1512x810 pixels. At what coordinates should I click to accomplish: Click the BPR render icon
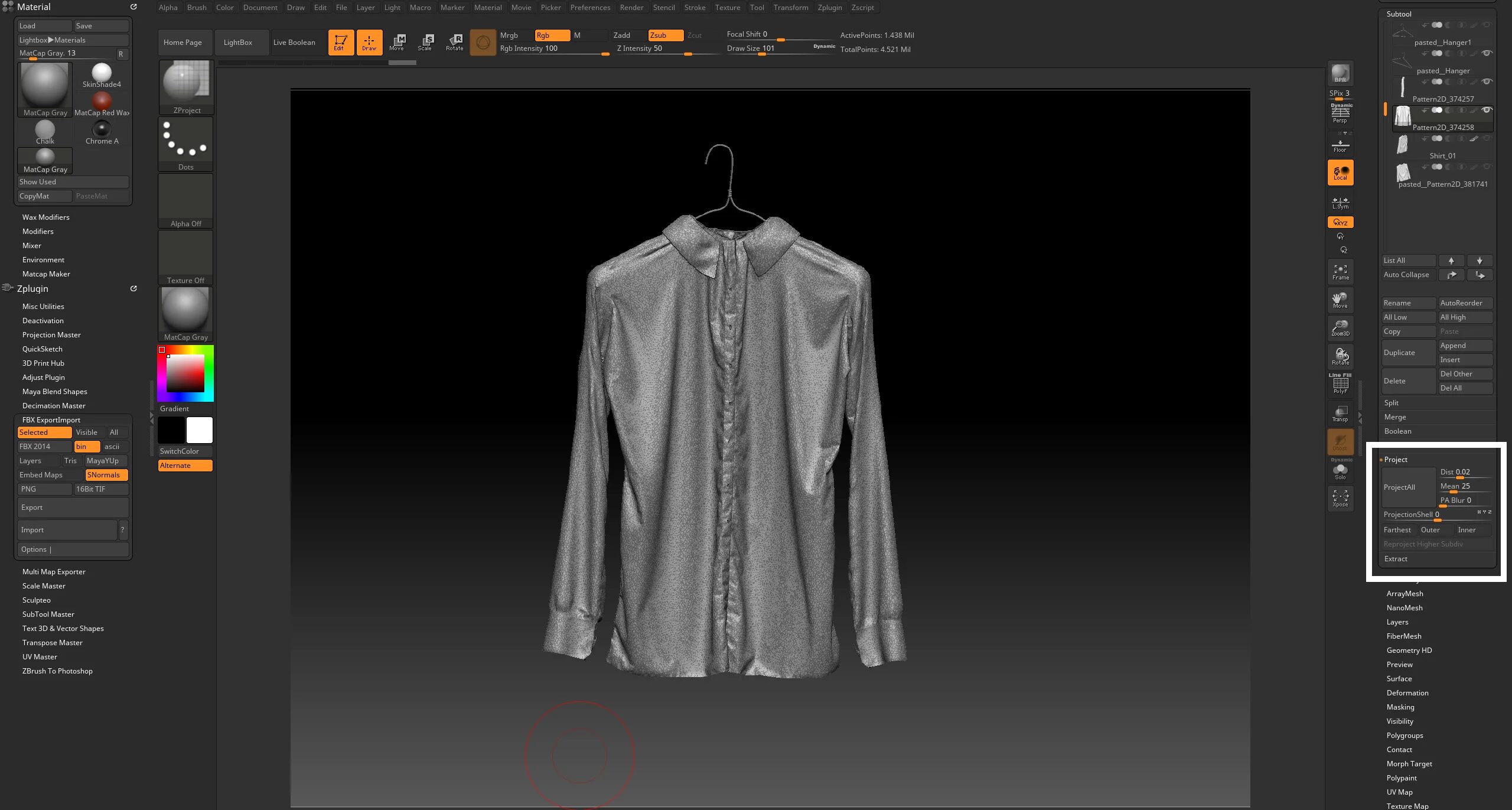pos(1340,73)
